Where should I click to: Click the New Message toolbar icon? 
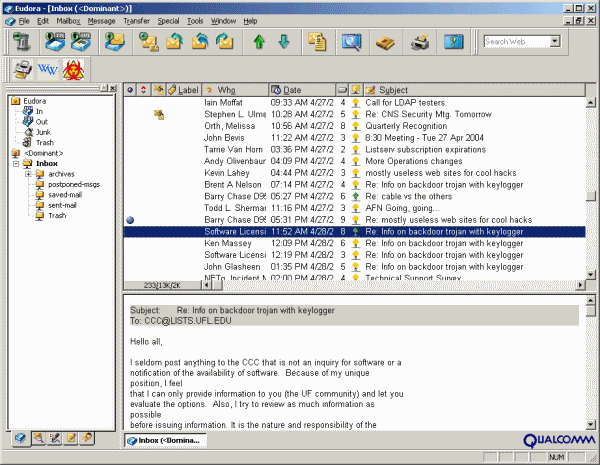point(149,41)
